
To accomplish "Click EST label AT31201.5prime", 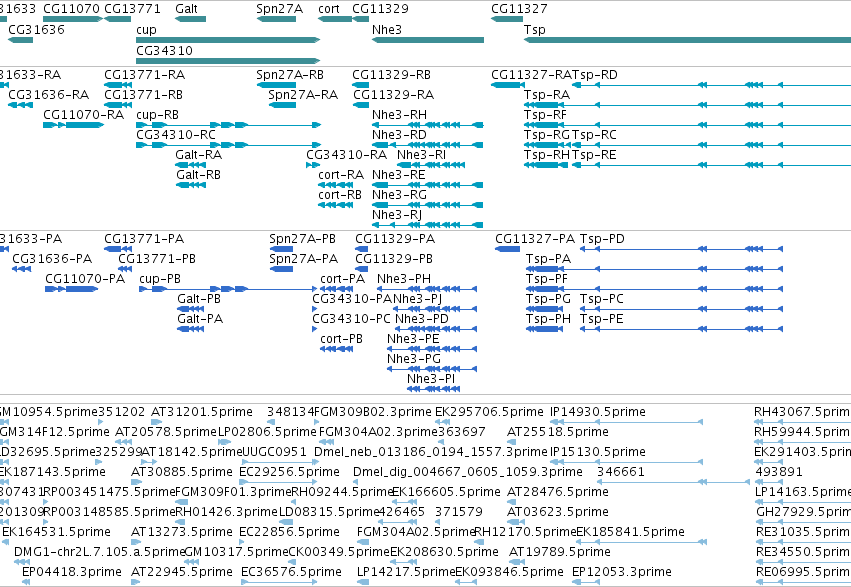I will point(202,412).
